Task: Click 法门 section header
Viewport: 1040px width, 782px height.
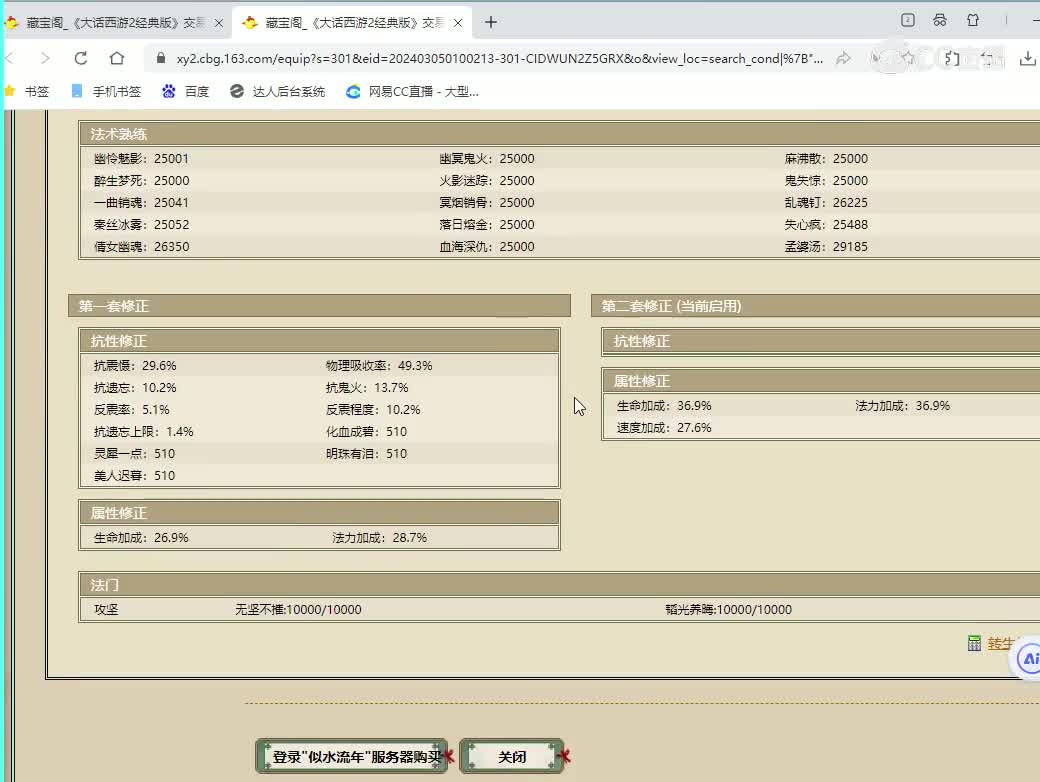Action: coord(559,585)
